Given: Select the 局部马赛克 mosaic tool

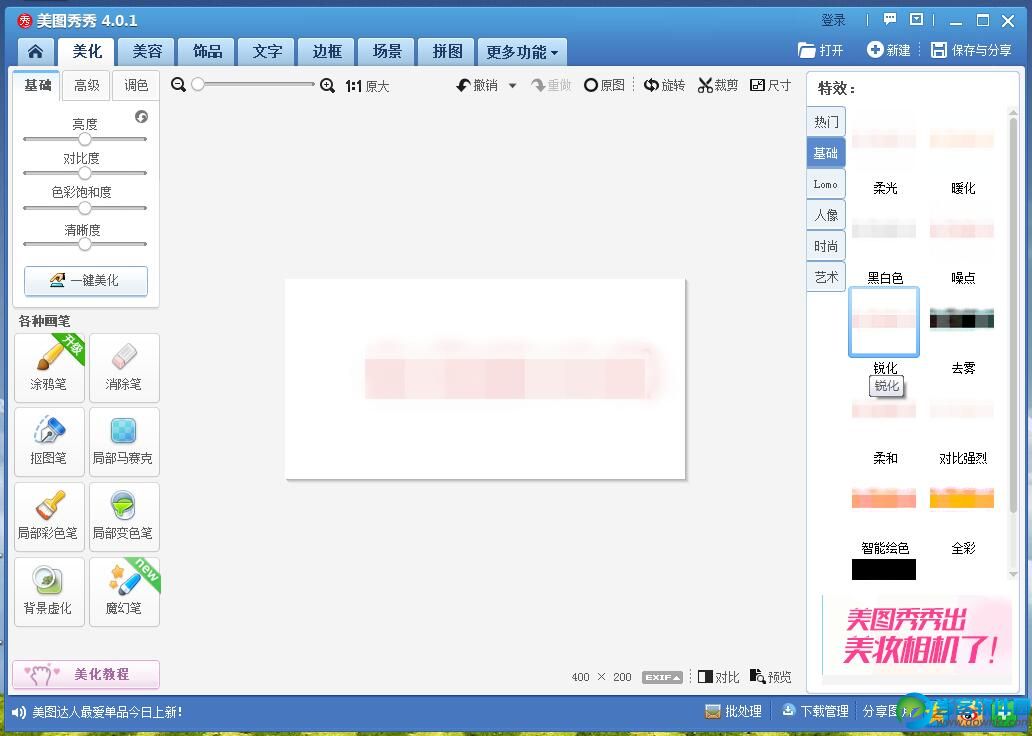Looking at the screenshot, I should click(x=124, y=442).
